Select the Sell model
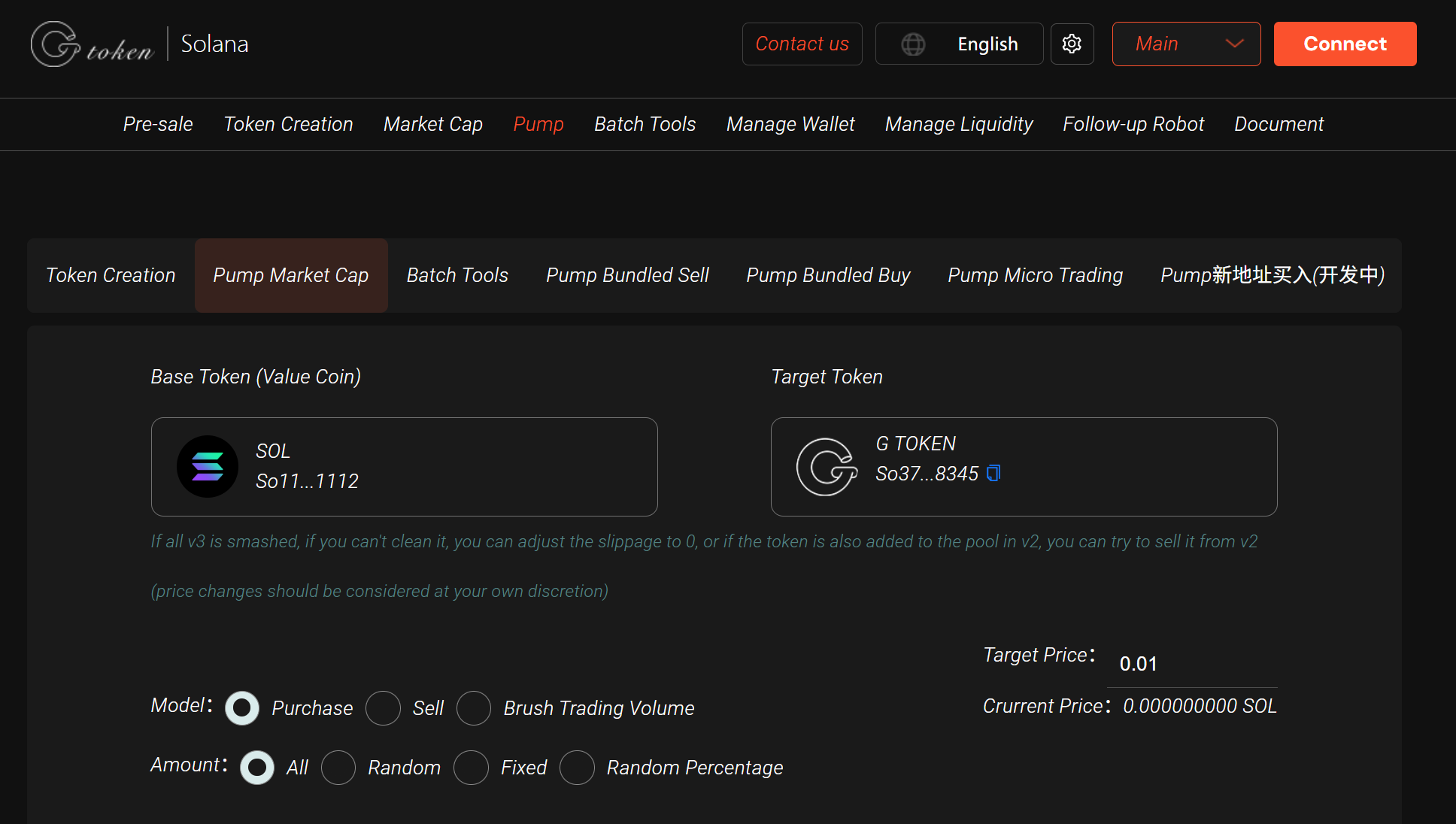This screenshot has height=824, width=1456. click(384, 707)
